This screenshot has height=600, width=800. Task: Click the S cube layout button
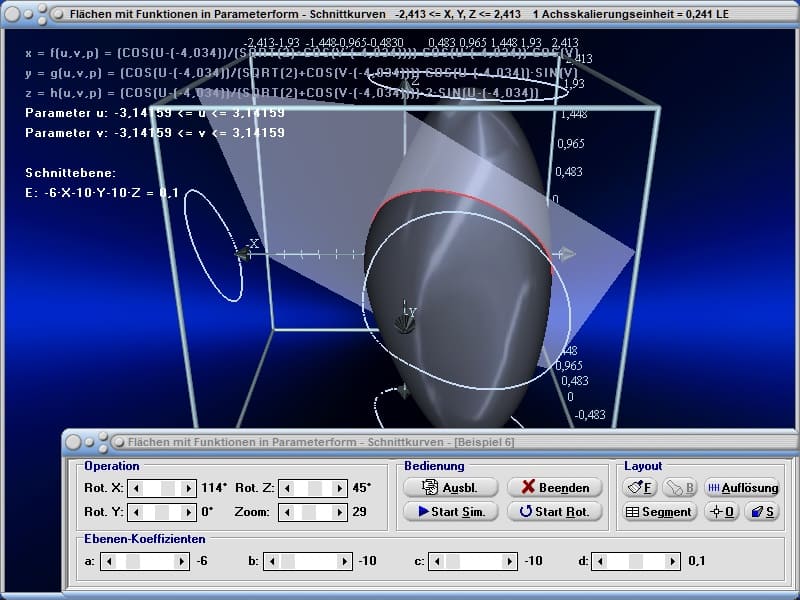[762, 511]
